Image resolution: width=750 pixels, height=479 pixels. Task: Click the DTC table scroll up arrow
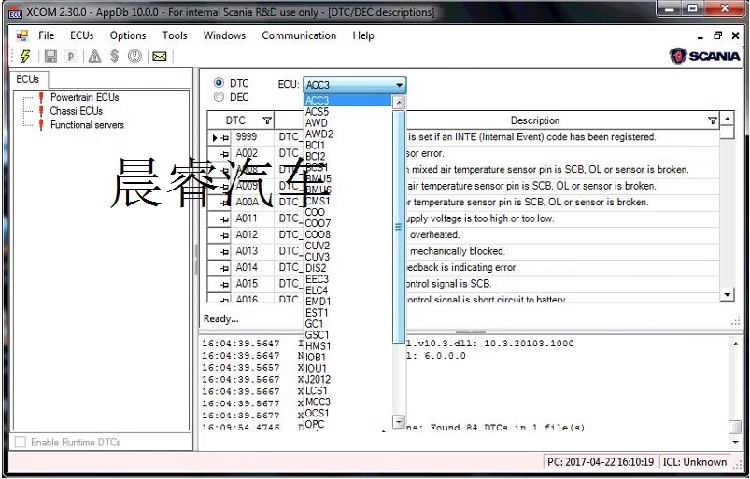pos(727,118)
